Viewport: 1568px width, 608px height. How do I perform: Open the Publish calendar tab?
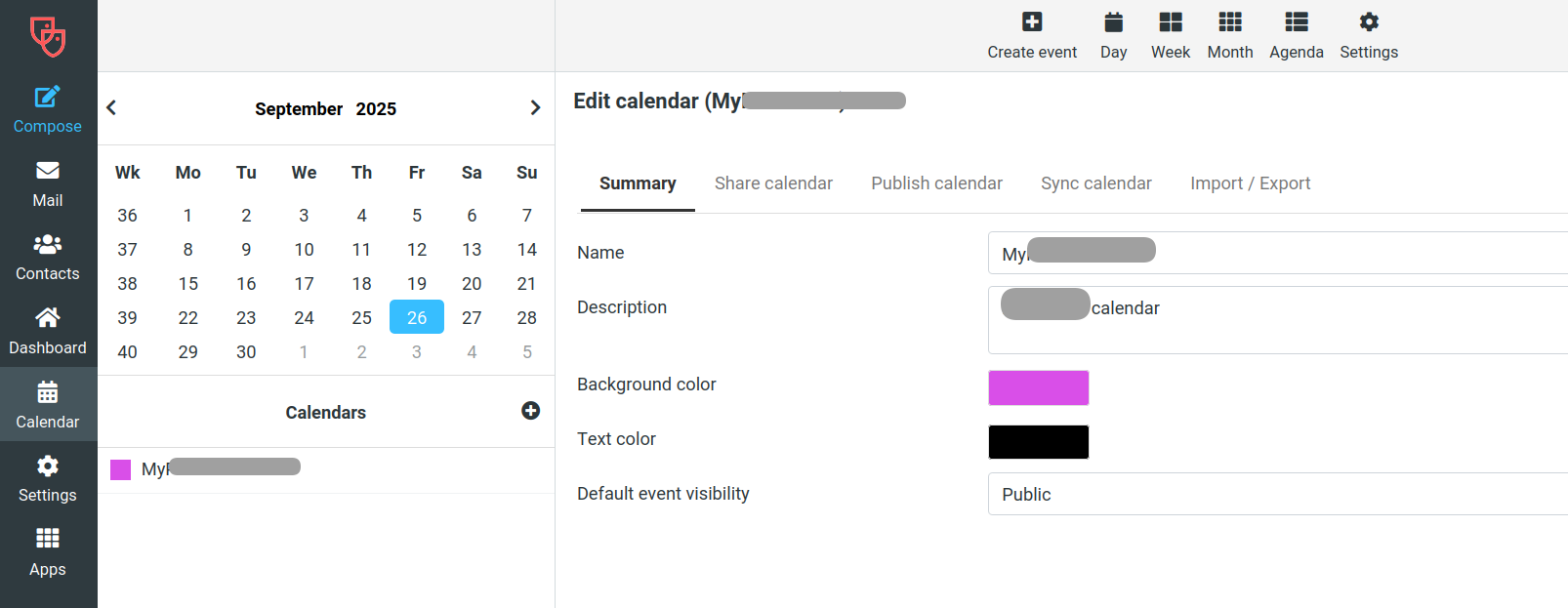click(x=936, y=183)
